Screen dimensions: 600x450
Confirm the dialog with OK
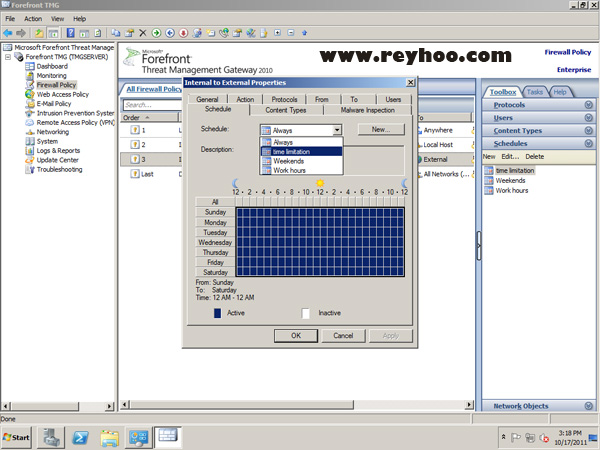point(296,336)
